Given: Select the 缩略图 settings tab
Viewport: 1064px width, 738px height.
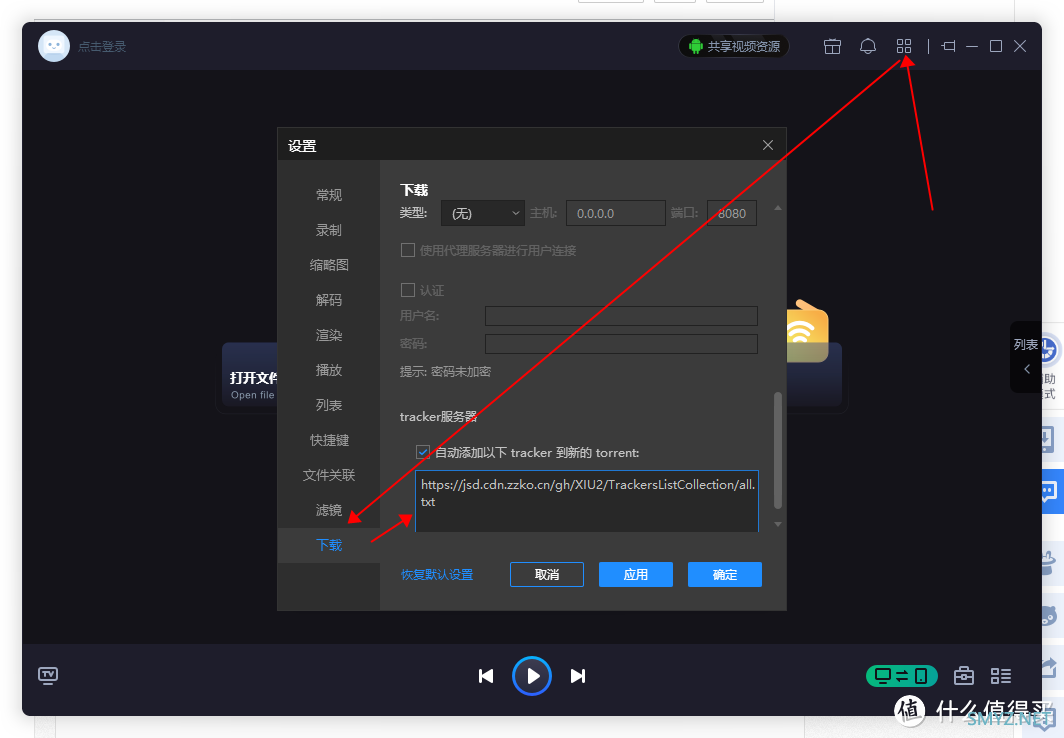Looking at the screenshot, I should (328, 265).
